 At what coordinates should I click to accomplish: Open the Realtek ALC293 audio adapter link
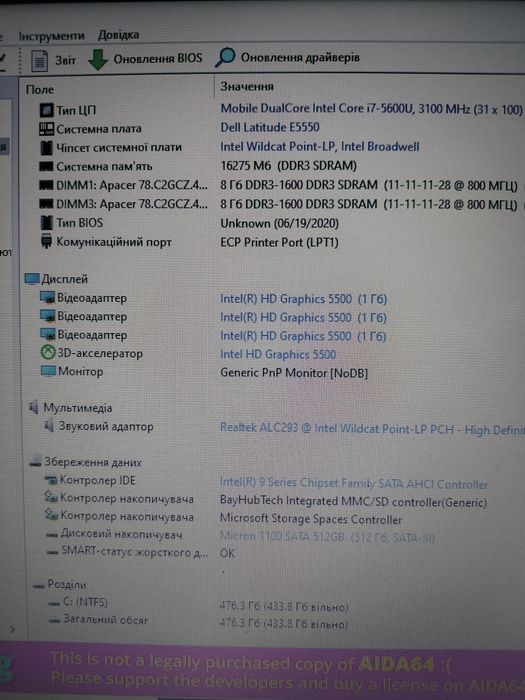pyautogui.click(x=372, y=429)
